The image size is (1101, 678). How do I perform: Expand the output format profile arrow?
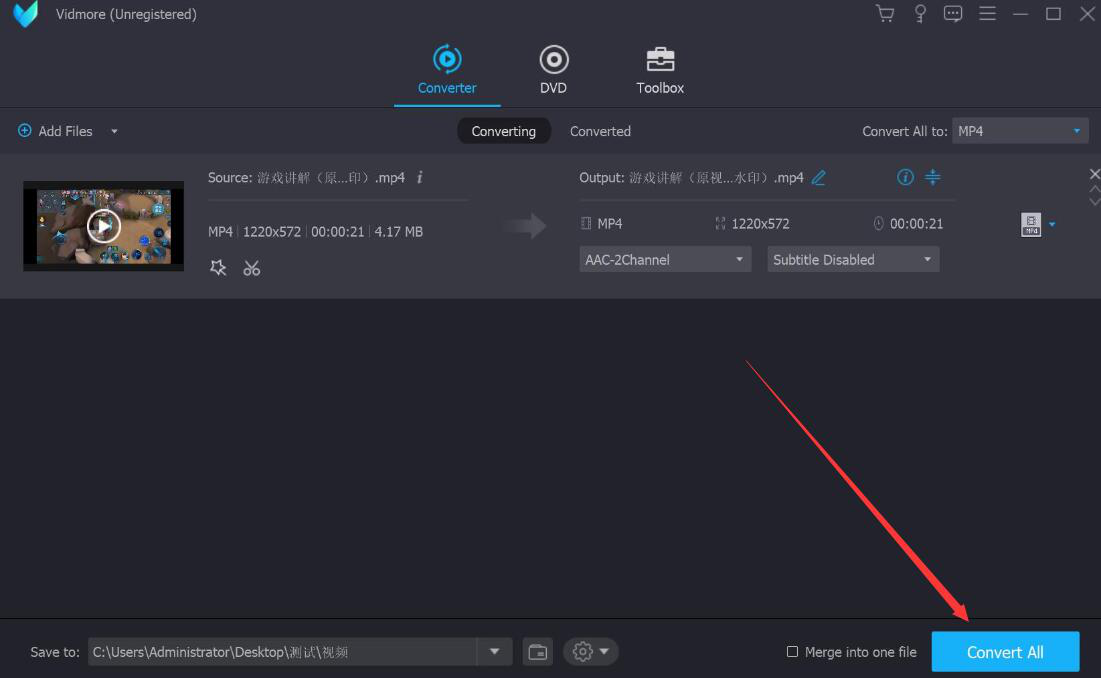[1052, 225]
